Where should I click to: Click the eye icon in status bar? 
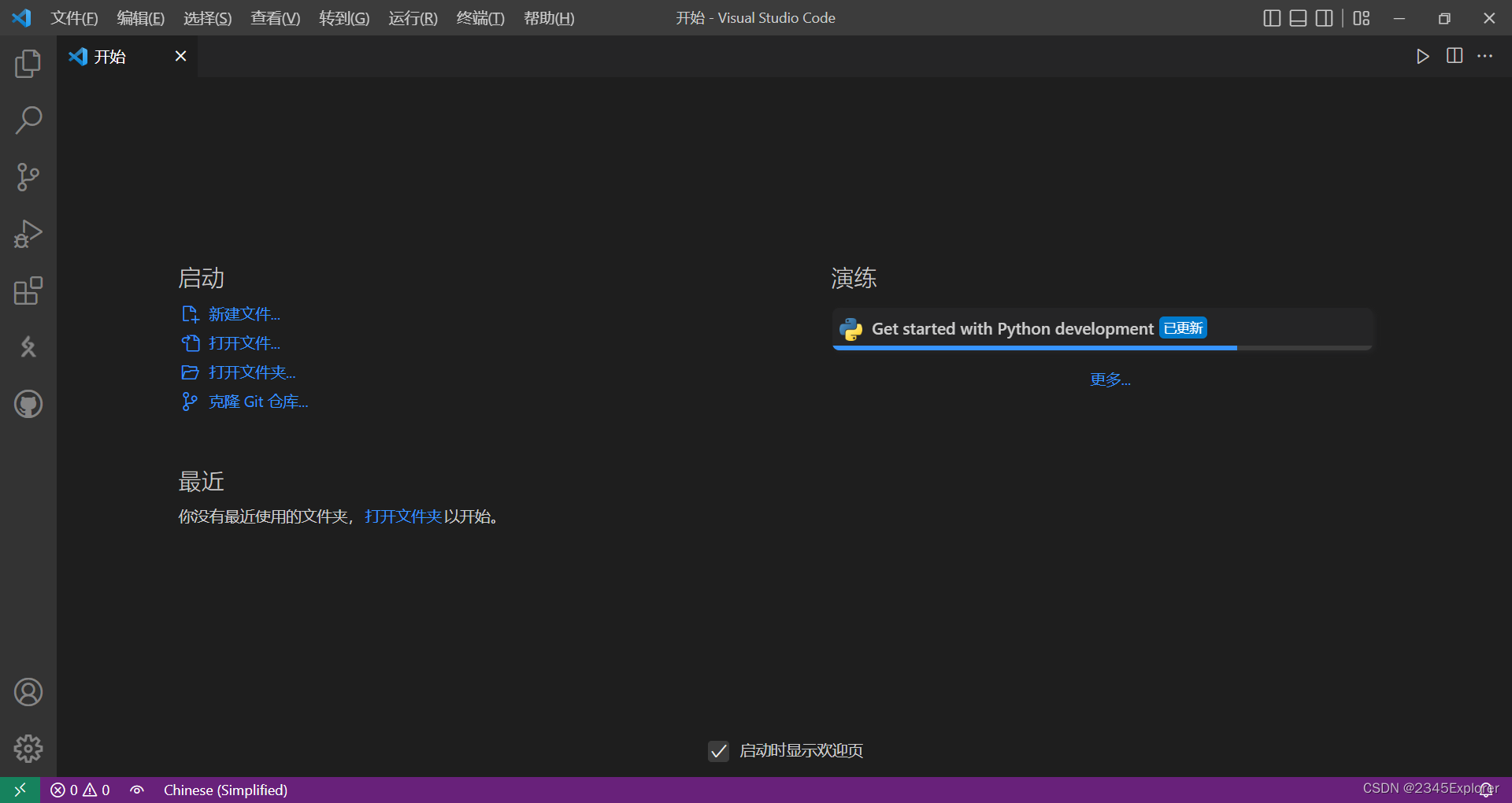pos(137,790)
